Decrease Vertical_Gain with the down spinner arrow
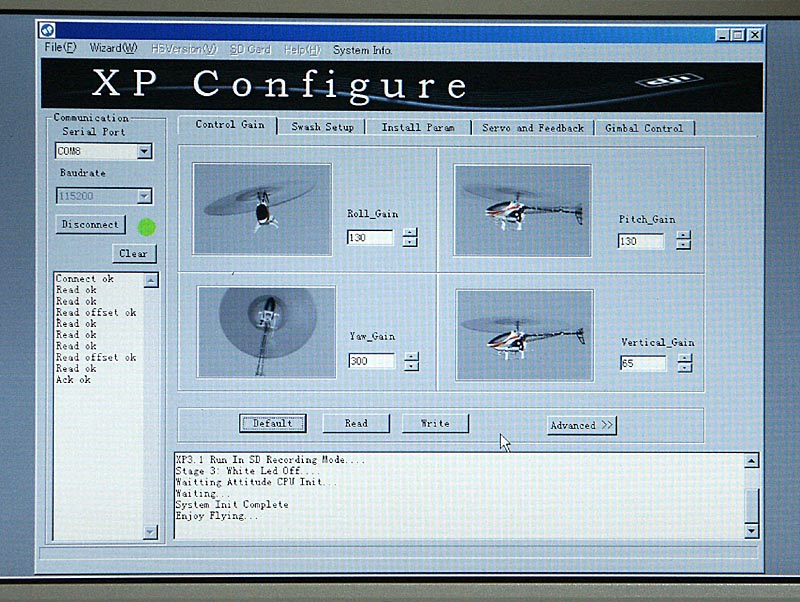This screenshot has width=800, height=602. pos(684,368)
